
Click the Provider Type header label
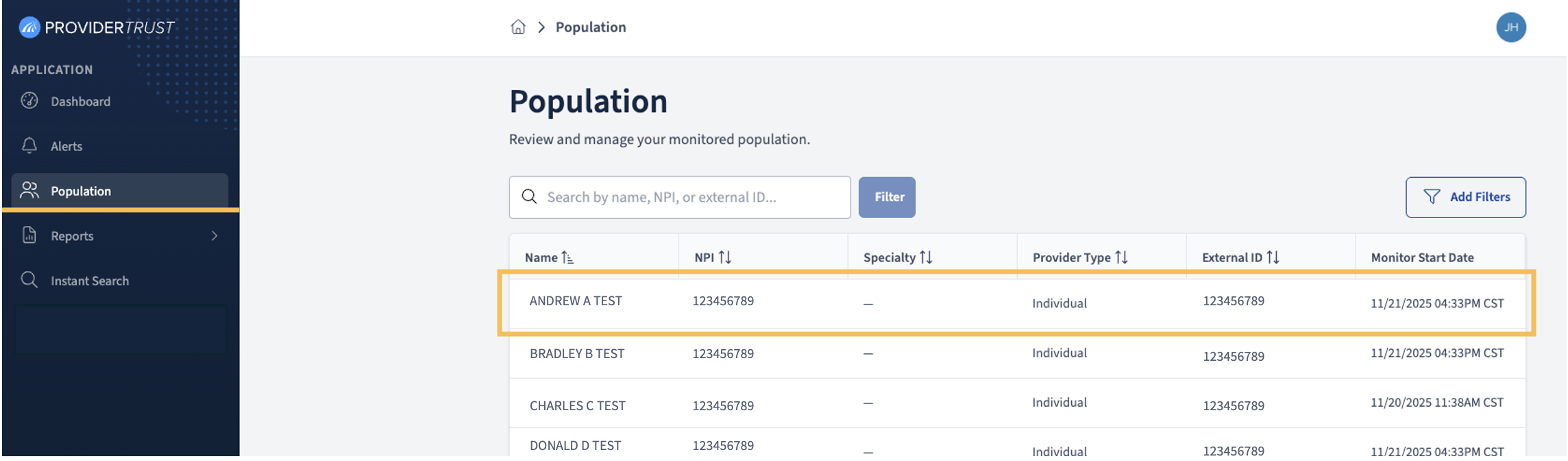click(x=1072, y=258)
